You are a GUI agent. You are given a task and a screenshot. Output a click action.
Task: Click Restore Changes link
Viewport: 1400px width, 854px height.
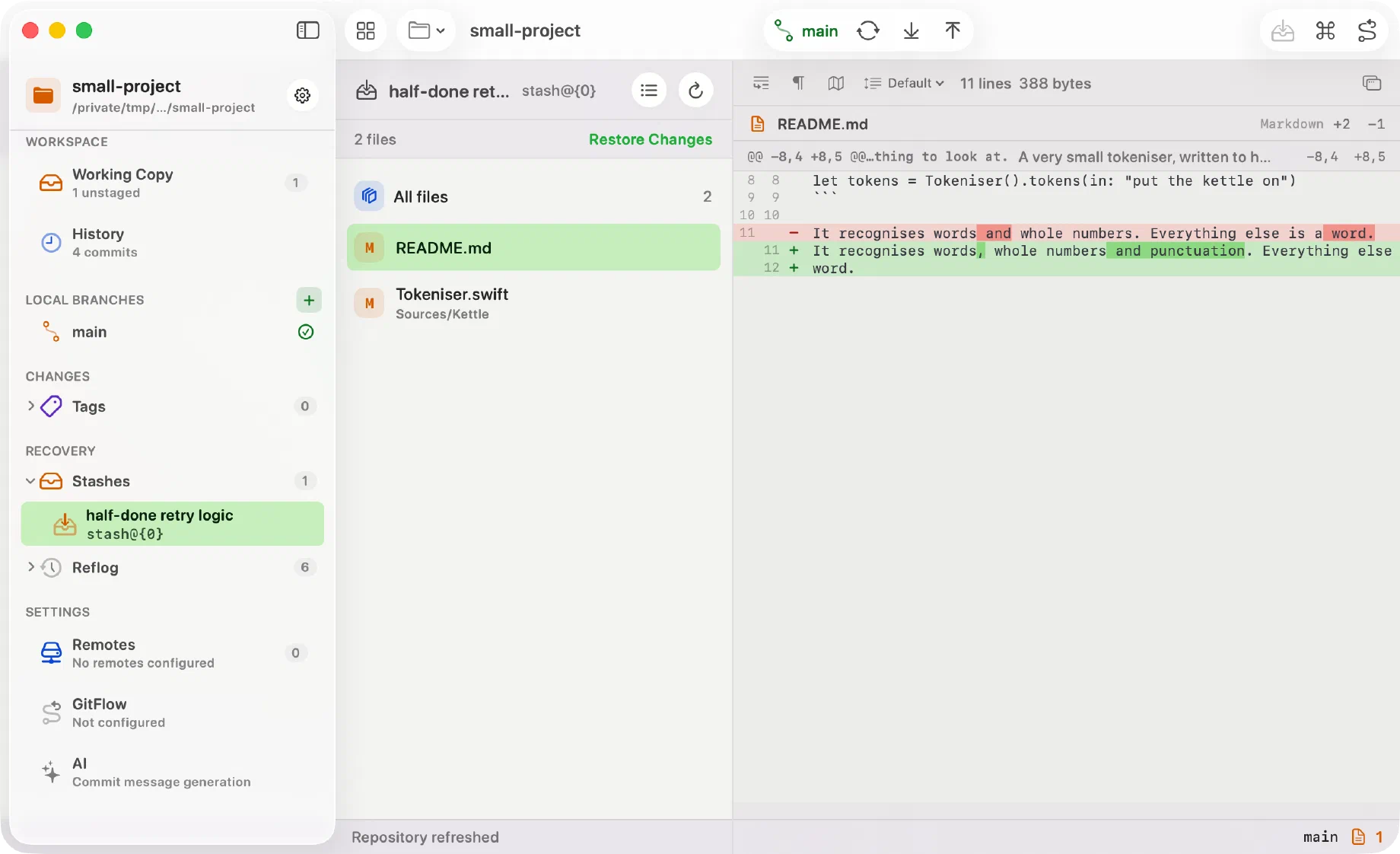651,139
